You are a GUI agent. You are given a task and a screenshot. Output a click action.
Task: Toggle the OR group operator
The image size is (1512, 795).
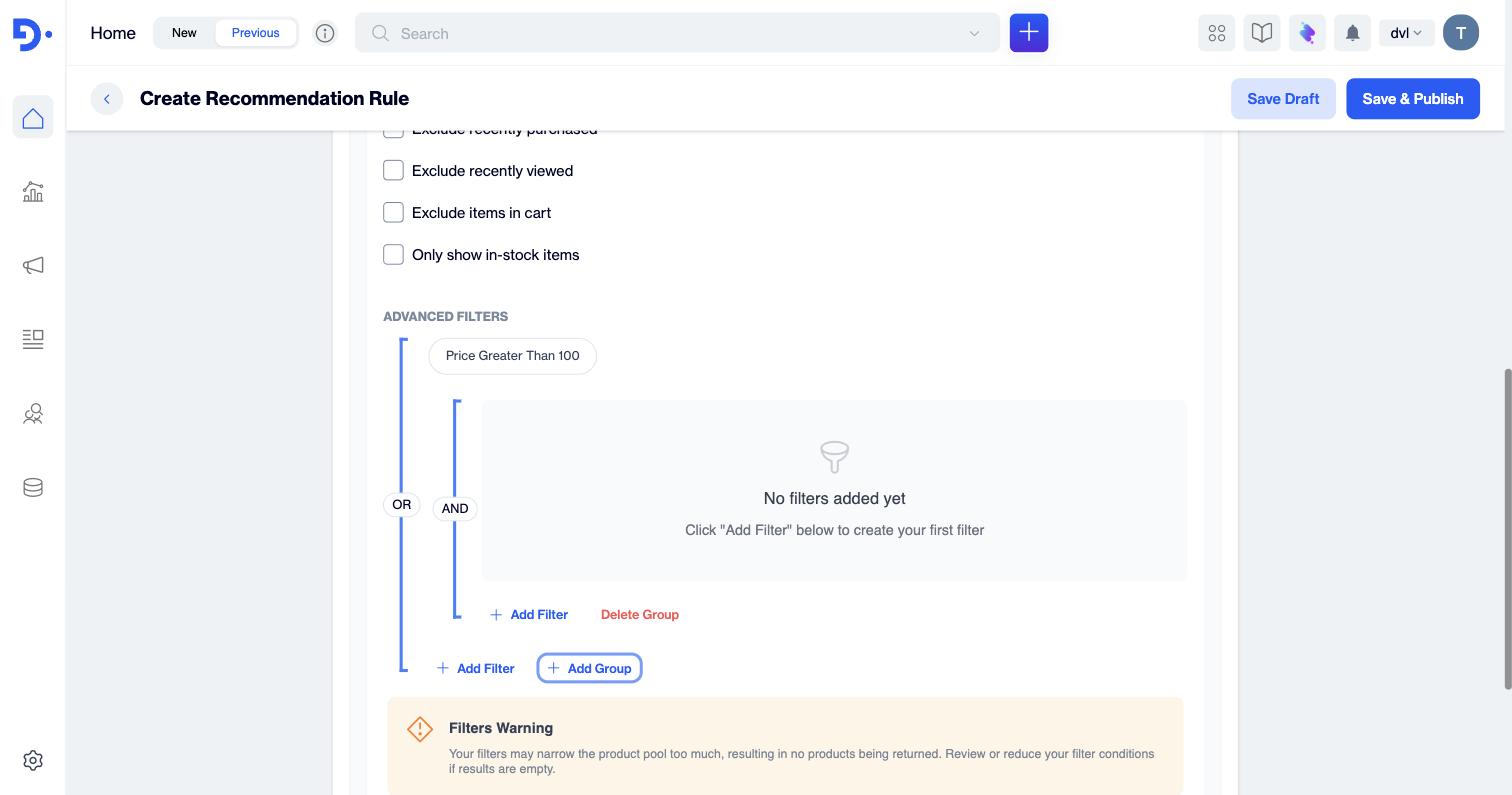pyautogui.click(x=402, y=505)
